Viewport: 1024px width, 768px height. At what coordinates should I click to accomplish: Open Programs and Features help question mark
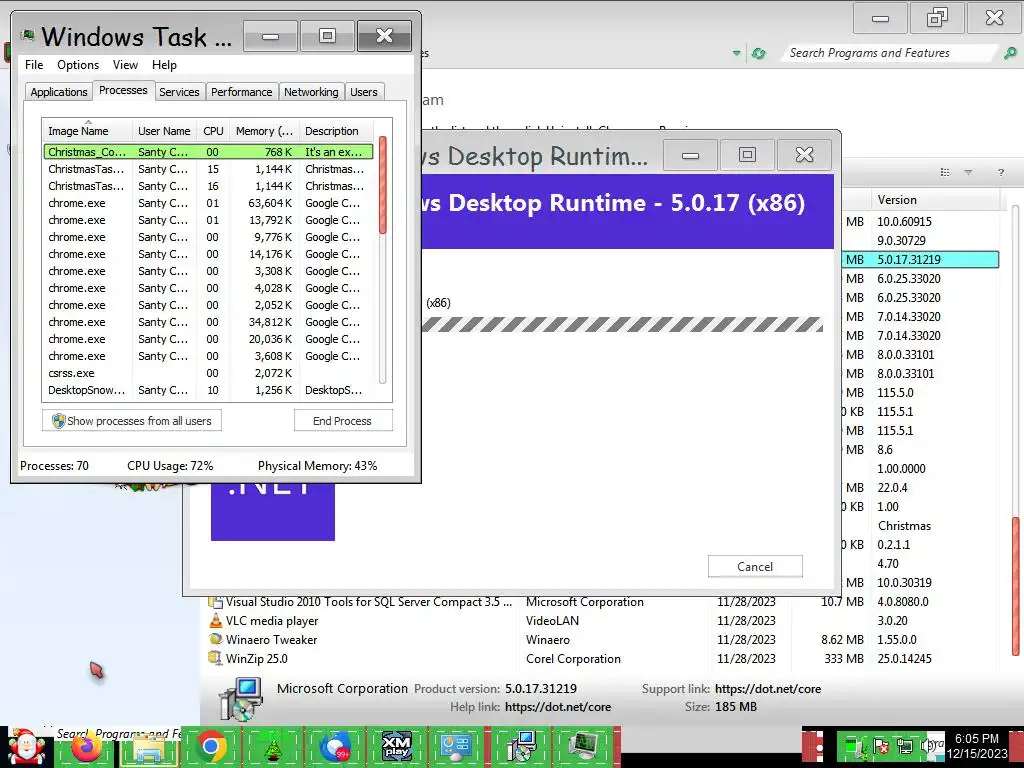1000,172
